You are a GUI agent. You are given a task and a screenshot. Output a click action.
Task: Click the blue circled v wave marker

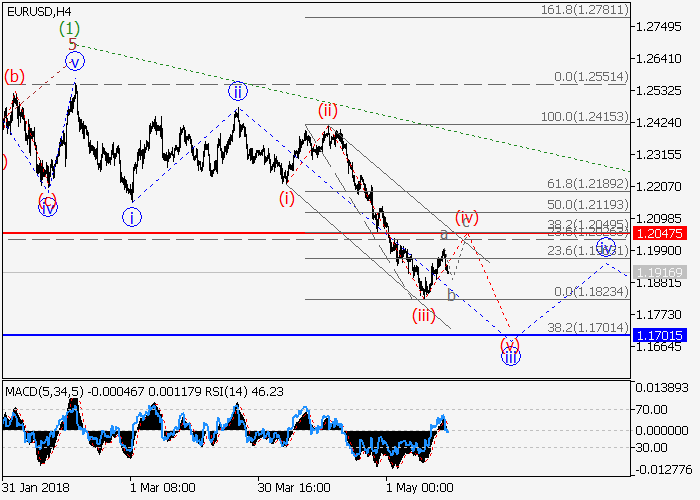click(75, 62)
